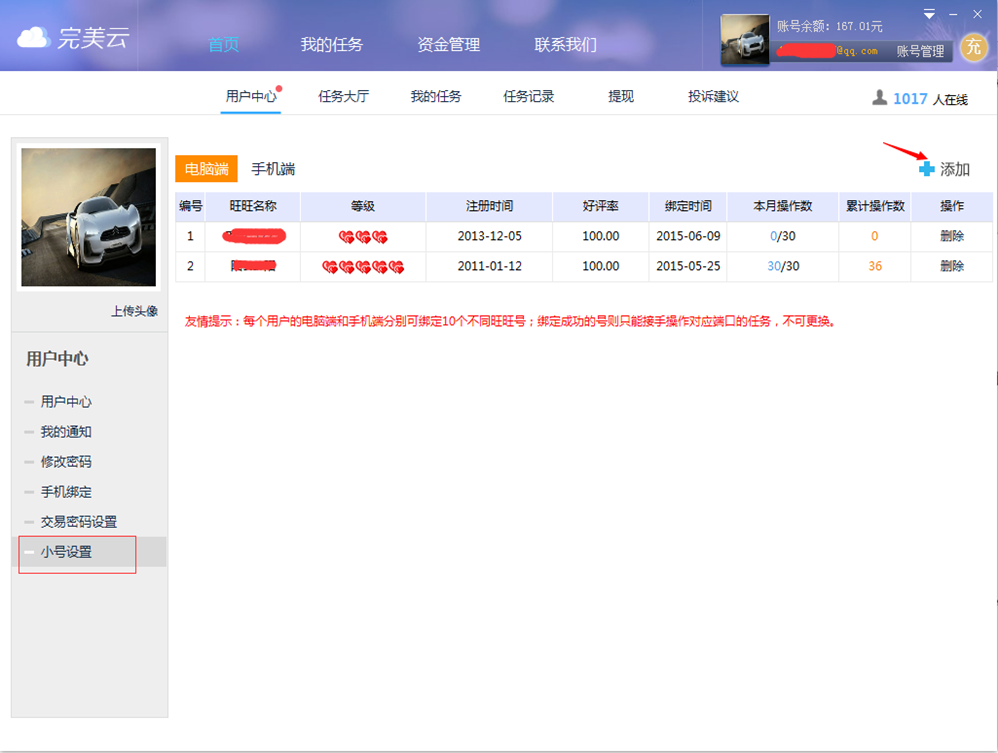Screen dimensions: 998x753
Task: Open the title bar dropdown triangle menu
Action: tap(929, 14)
